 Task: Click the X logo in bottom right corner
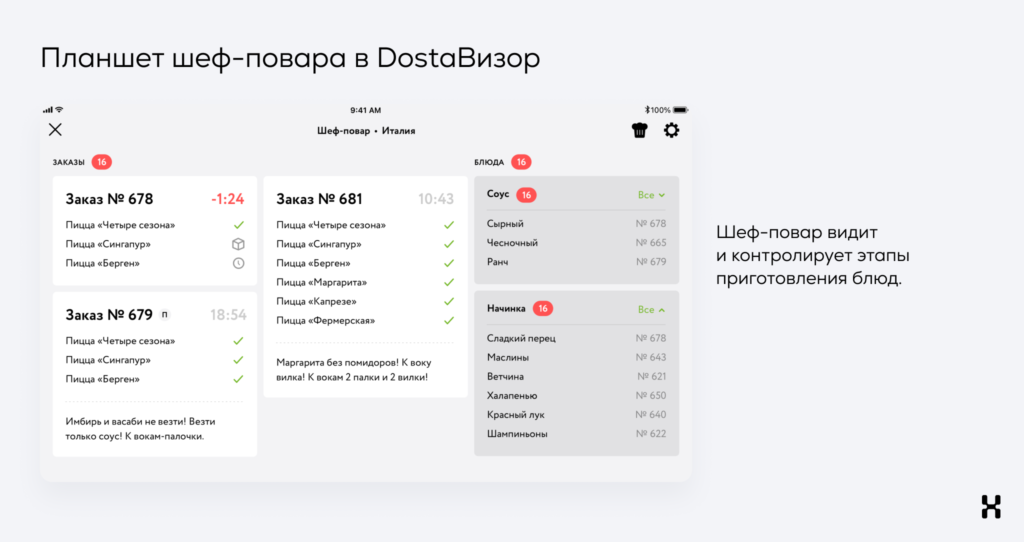click(990, 507)
